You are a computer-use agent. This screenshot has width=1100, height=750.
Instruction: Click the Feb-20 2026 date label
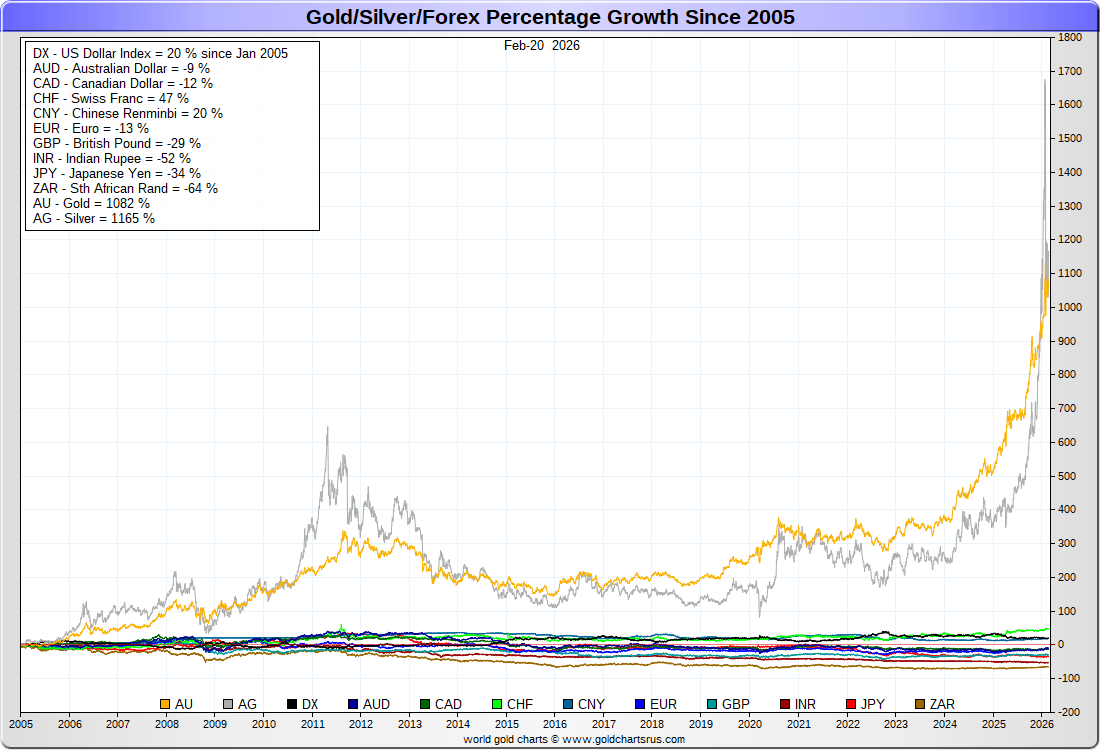point(541,46)
